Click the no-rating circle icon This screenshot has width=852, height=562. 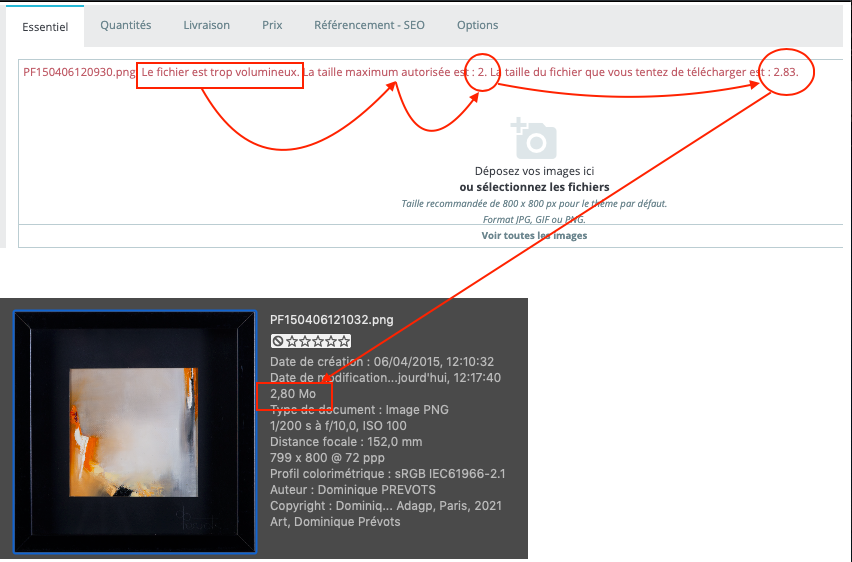(278, 341)
